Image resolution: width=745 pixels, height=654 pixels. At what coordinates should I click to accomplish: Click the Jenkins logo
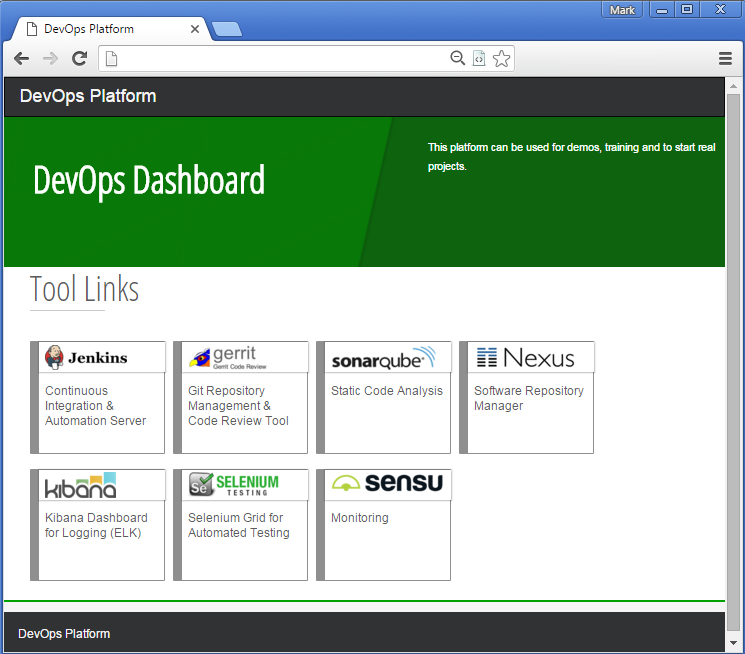(86, 357)
